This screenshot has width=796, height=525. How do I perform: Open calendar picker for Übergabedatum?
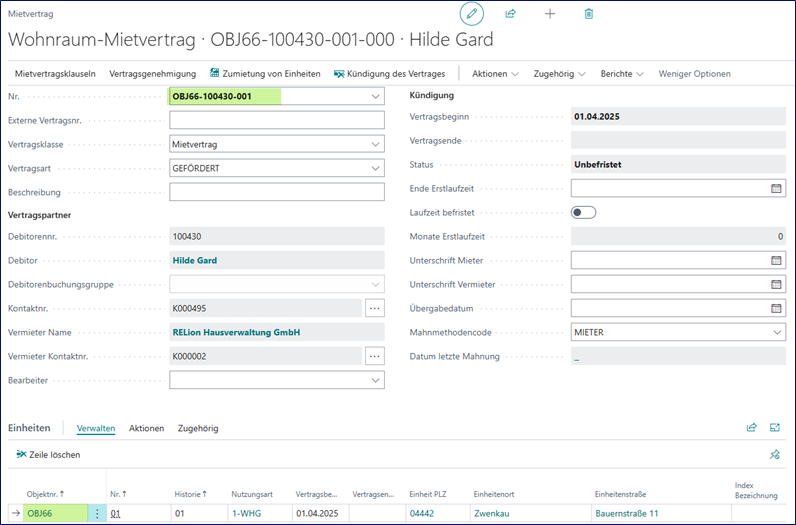click(x=776, y=308)
